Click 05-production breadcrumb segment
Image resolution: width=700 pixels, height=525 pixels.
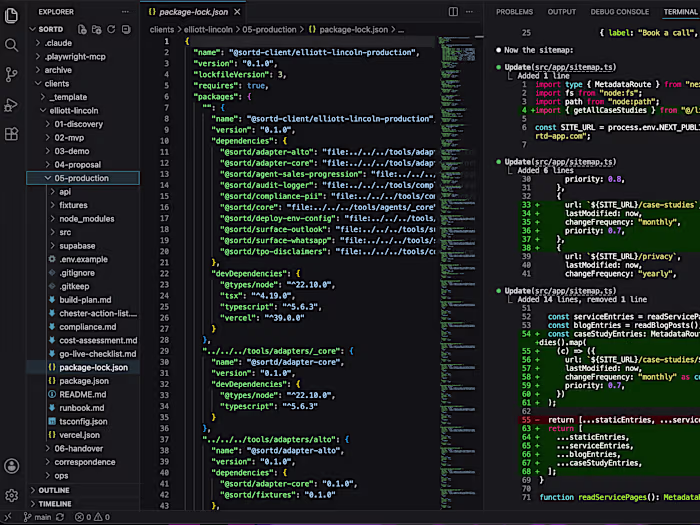(x=269, y=30)
